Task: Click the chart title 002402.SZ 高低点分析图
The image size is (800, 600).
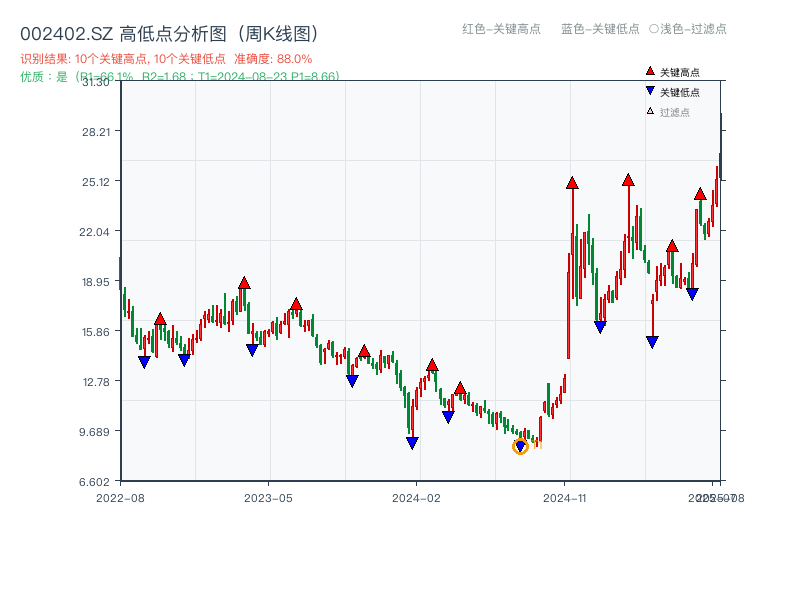Action: (x=169, y=34)
